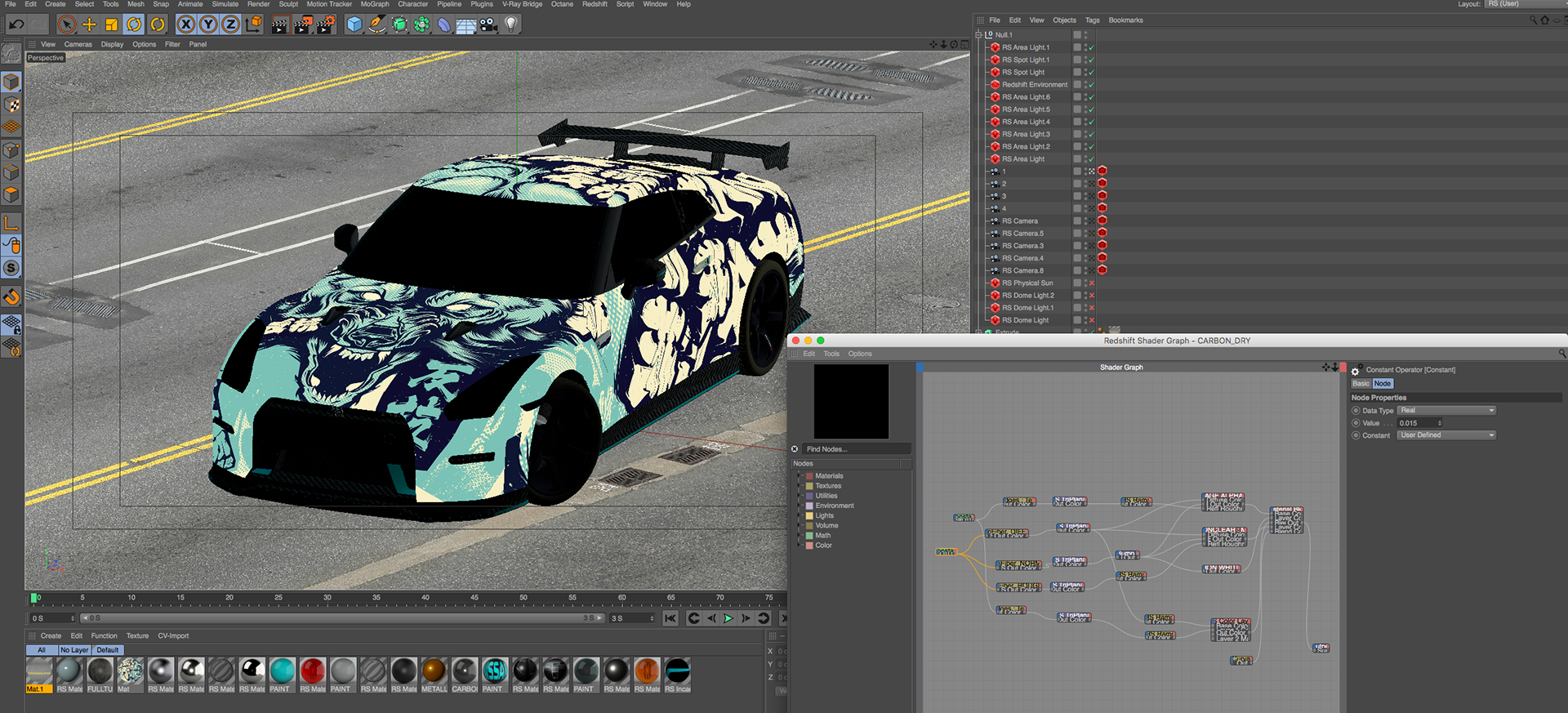The height and width of the screenshot is (713, 1568).
Task: Click the Spline Pen icon
Action: 376,25
